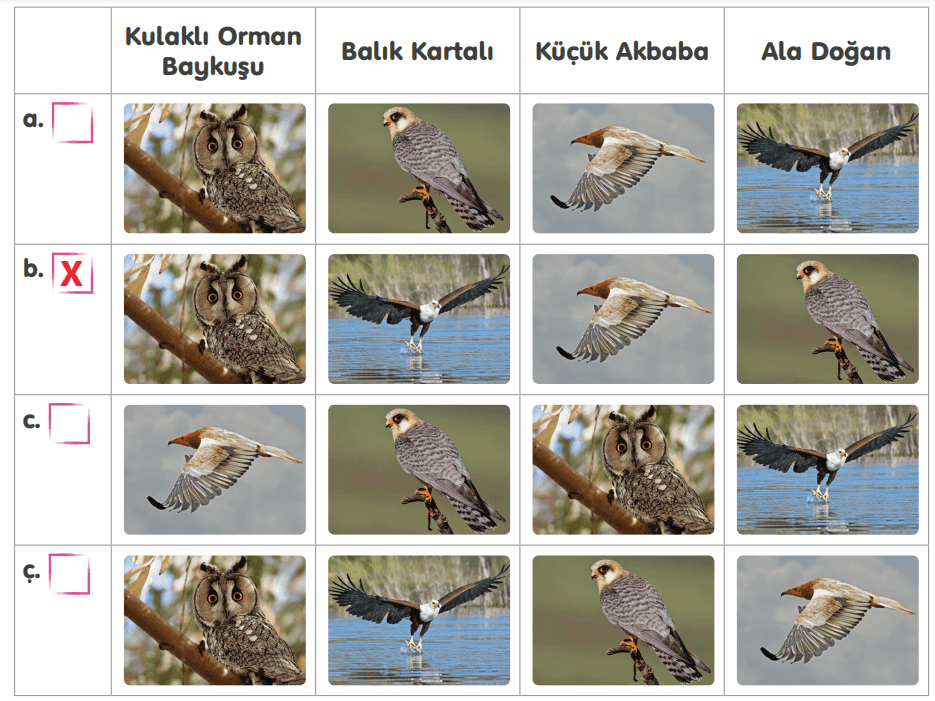The image size is (935, 701).
Task: Click the falcon photo under Küçük Akbaba in row ç
Action: [623, 621]
